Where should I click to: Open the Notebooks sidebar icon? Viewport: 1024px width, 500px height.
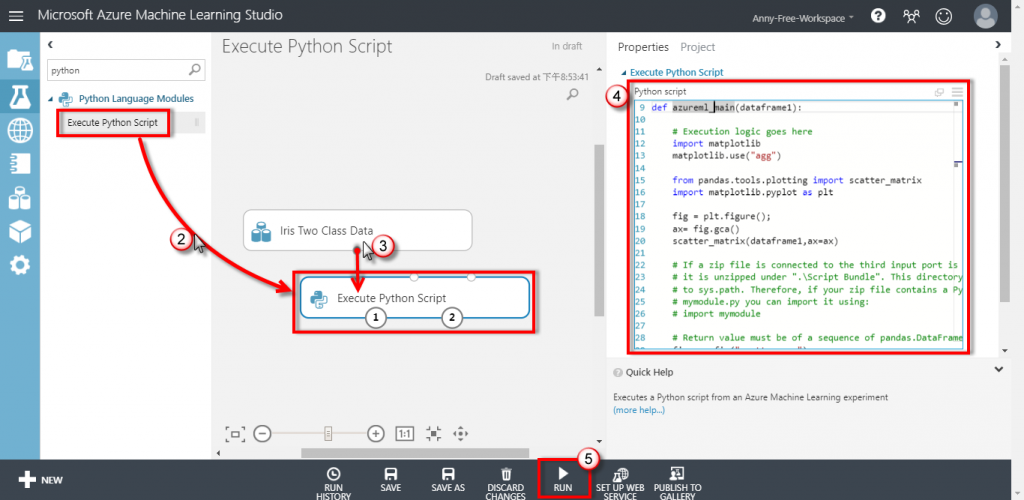coord(20,164)
